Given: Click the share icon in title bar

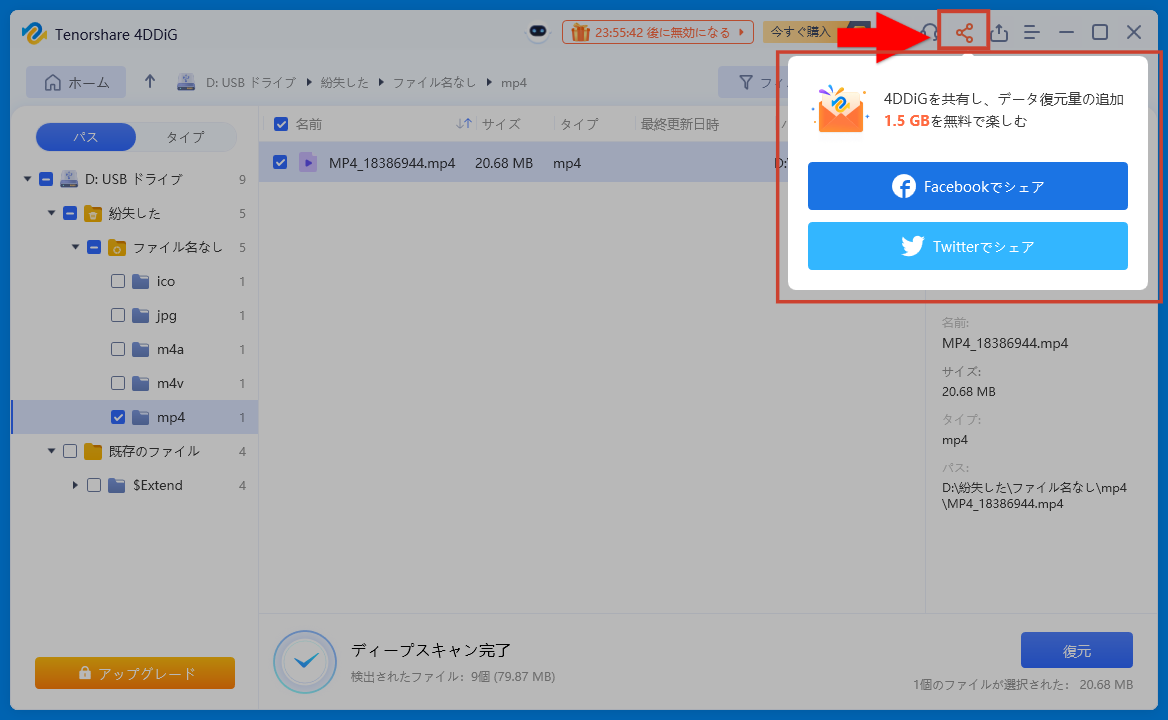Looking at the screenshot, I should 964,32.
